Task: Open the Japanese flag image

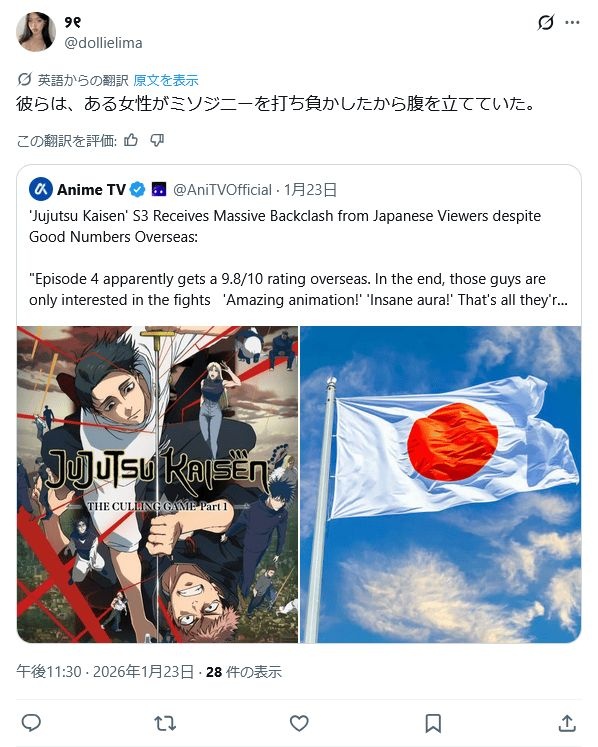Action: 441,485
